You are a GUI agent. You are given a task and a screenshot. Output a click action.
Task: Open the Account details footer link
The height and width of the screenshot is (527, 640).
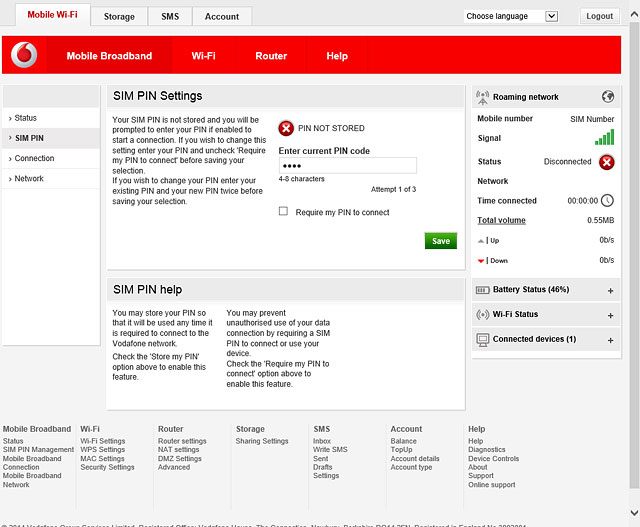click(x=415, y=458)
